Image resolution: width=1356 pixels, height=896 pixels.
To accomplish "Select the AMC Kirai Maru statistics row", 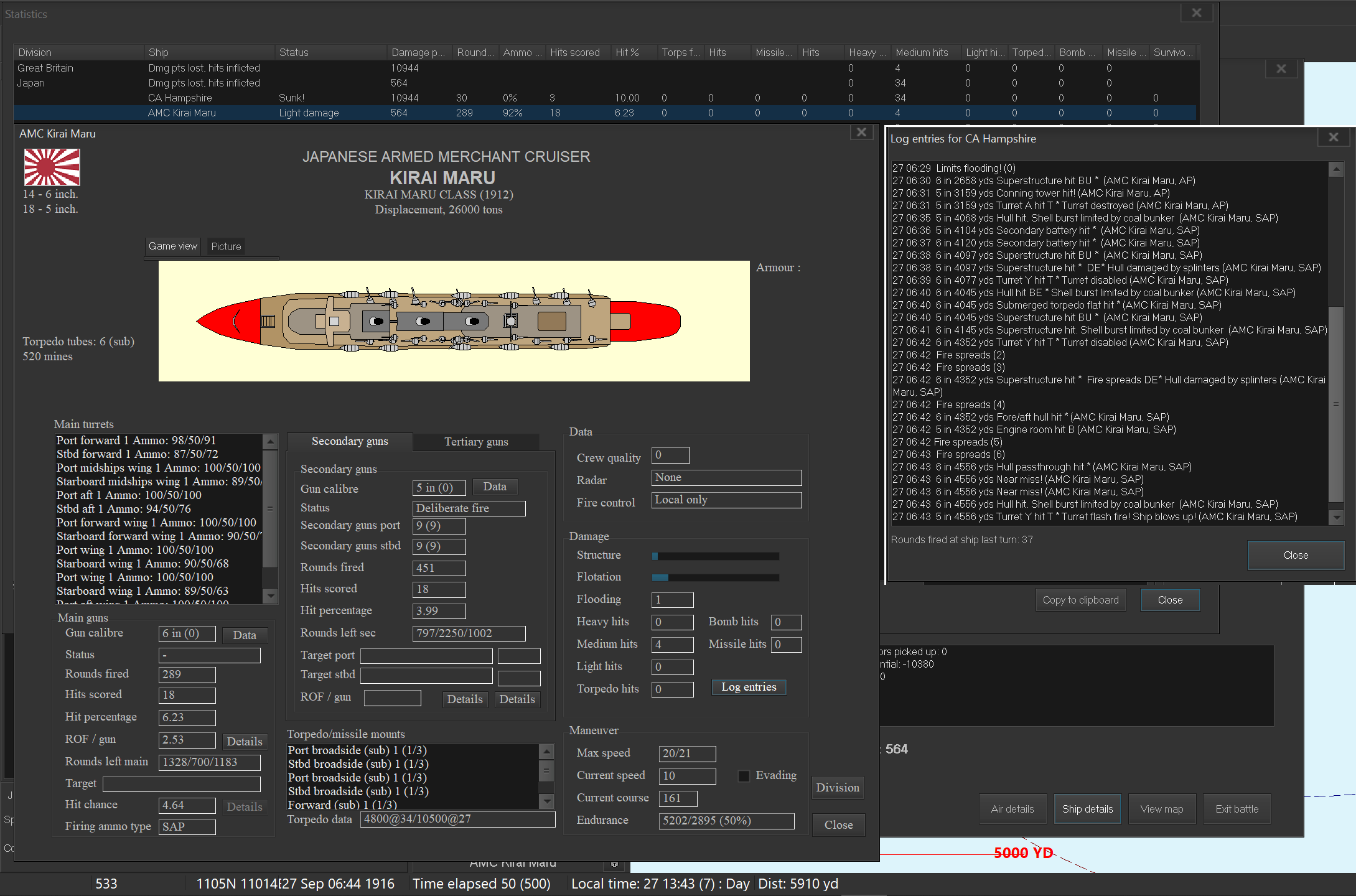I will click(x=605, y=113).
